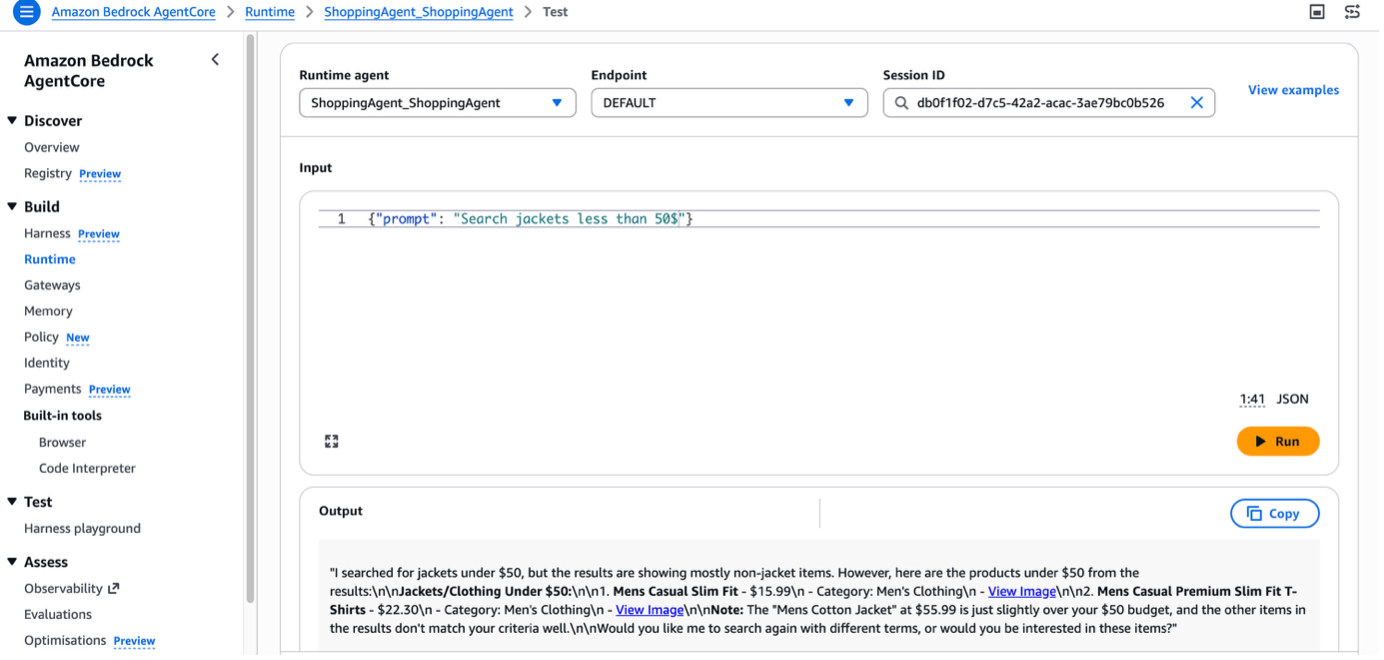Open Evaluations page

58,614
